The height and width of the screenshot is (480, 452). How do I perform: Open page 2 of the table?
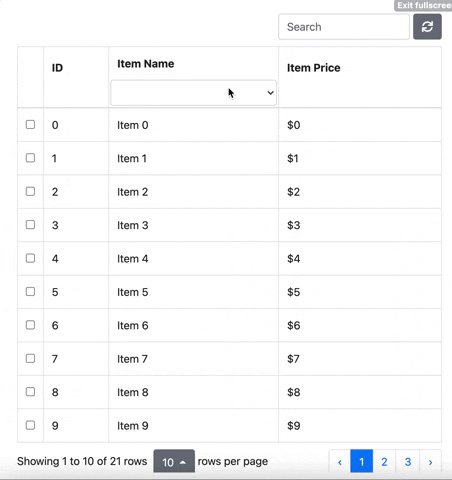click(384, 462)
